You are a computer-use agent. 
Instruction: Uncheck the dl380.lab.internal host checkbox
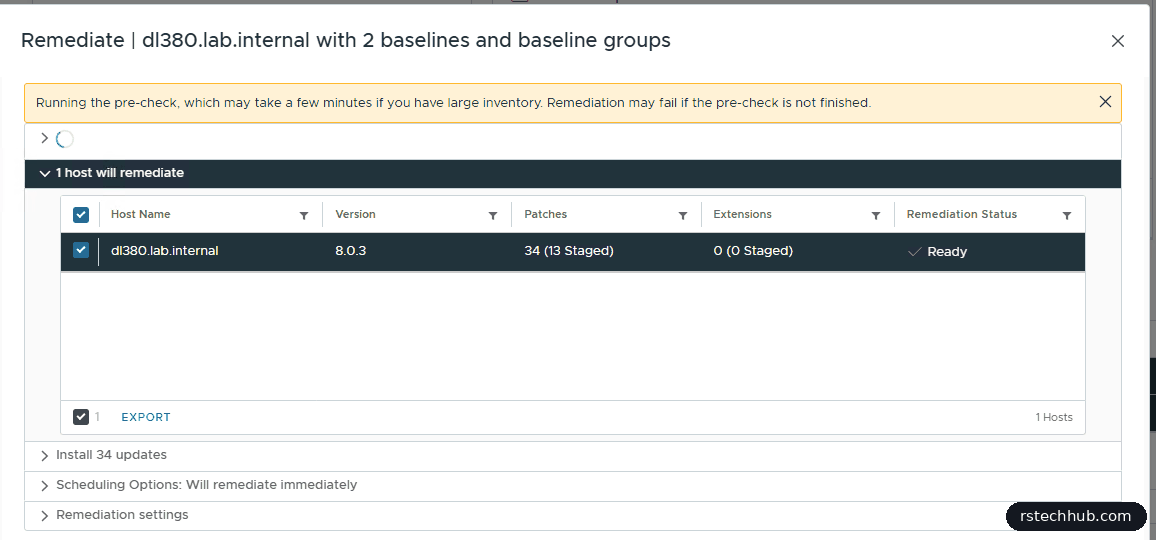click(x=81, y=251)
